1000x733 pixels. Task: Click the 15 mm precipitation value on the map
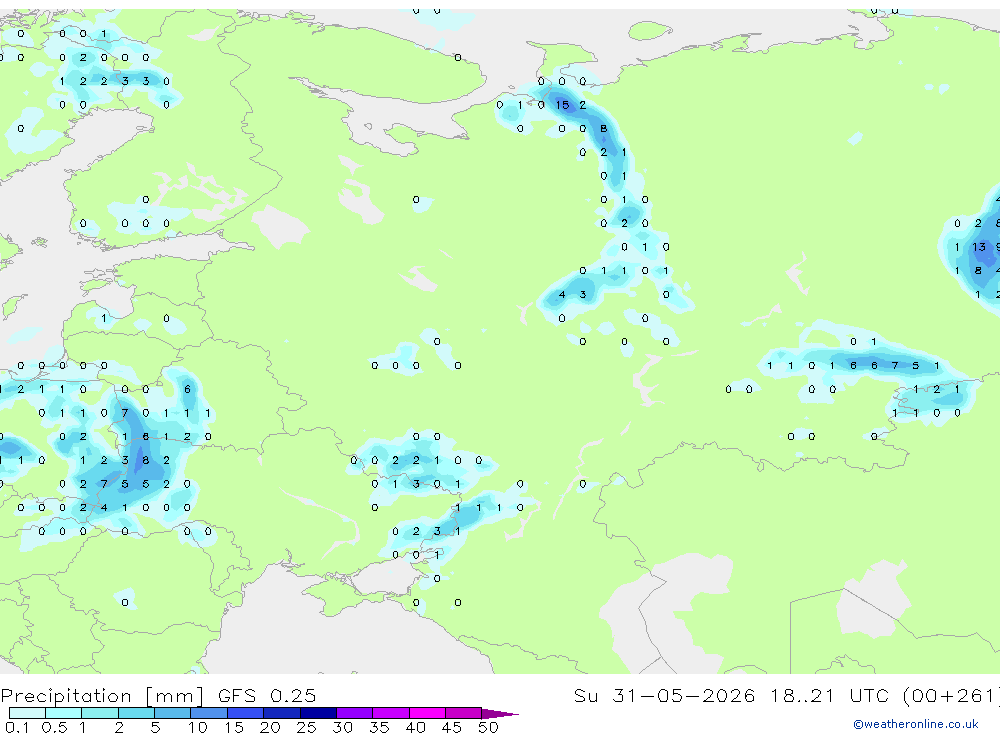click(x=562, y=105)
